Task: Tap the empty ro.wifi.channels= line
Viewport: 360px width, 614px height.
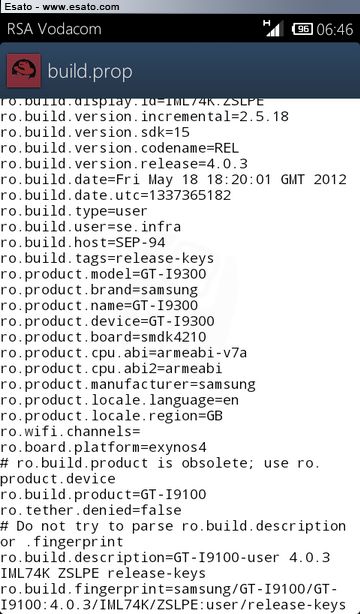Action: (x=70, y=431)
